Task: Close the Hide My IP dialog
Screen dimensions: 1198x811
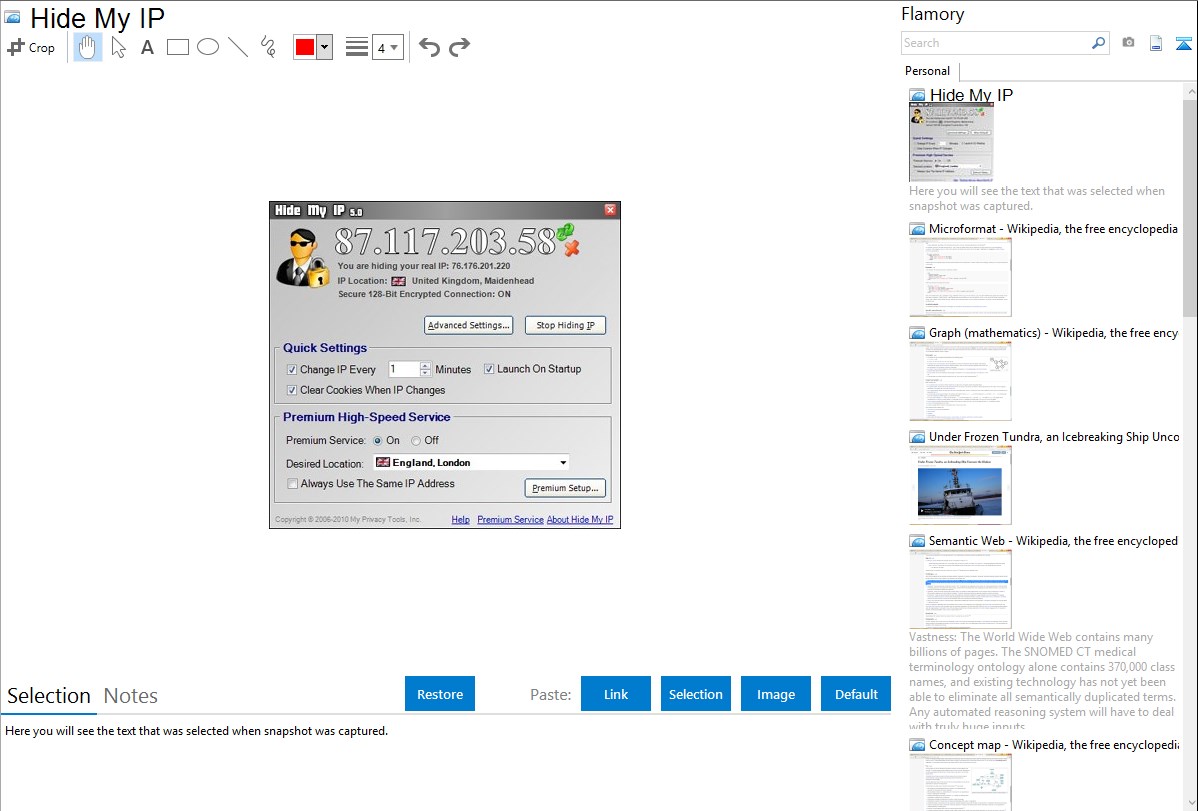Action: [610, 209]
